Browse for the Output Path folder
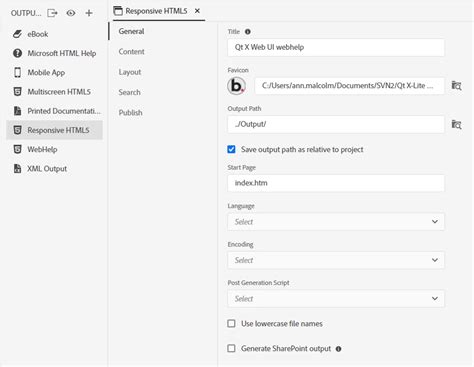This screenshot has height=367, width=474. 456,124
